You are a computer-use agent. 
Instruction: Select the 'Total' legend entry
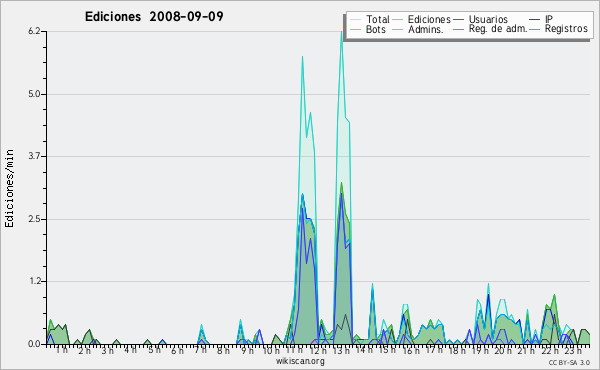(x=377, y=19)
